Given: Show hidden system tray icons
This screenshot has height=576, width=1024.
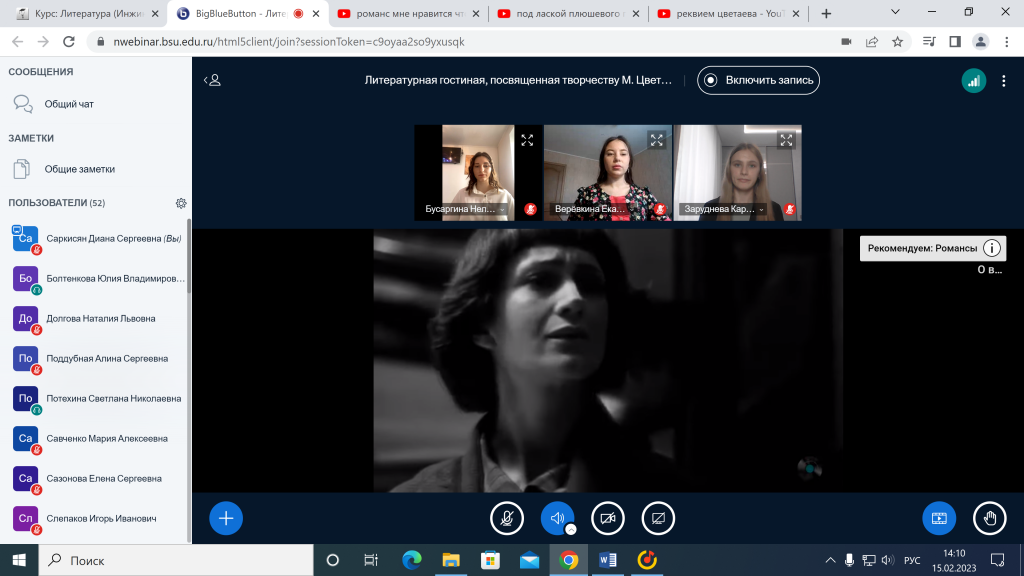Looking at the screenshot, I should (x=830, y=560).
